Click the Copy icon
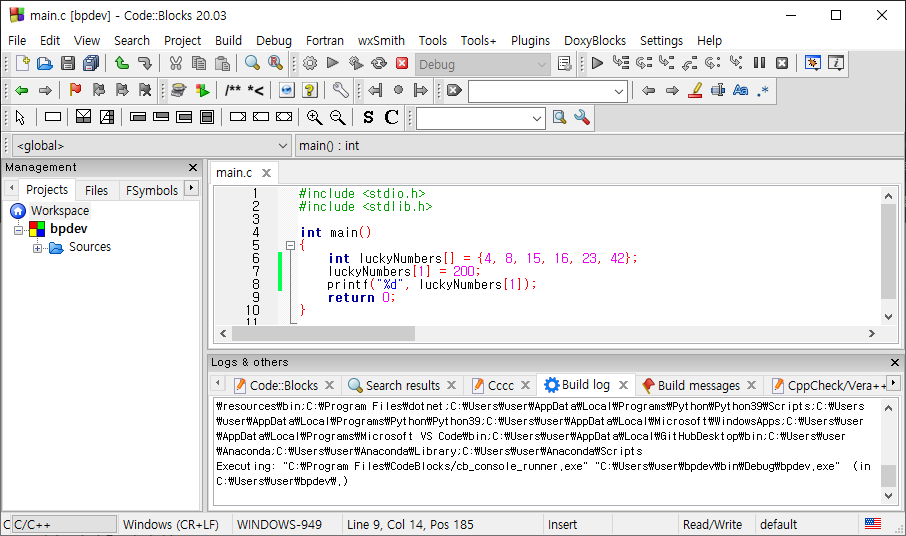The height and width of the screenshot is (536, 906). (199, 63)
